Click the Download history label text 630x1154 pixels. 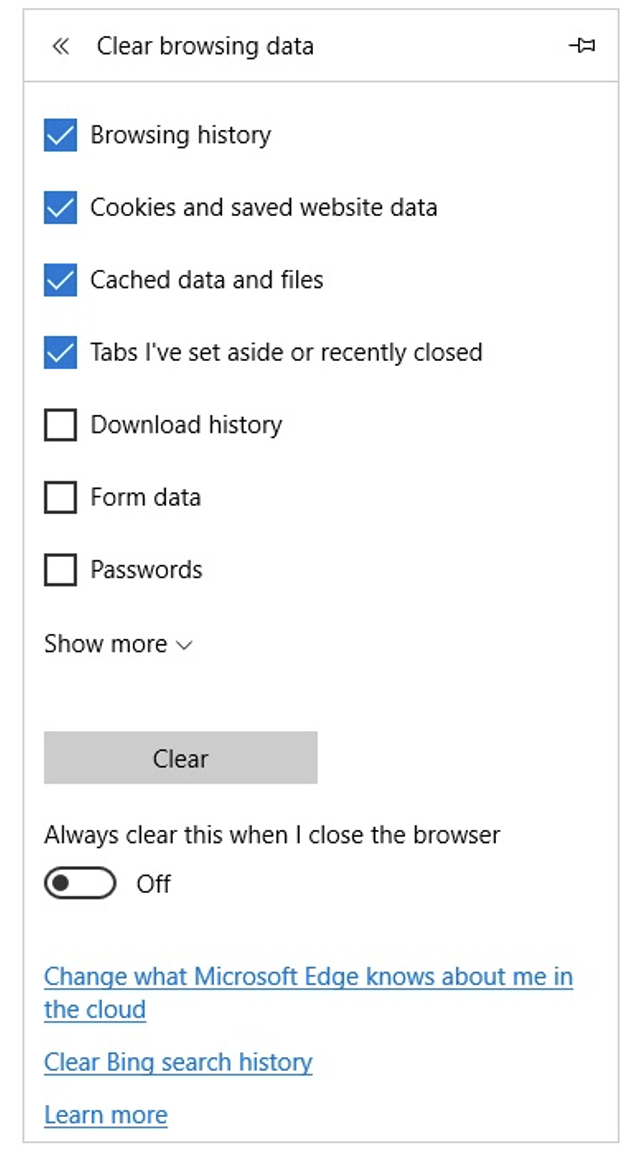[x=186, y=425]
